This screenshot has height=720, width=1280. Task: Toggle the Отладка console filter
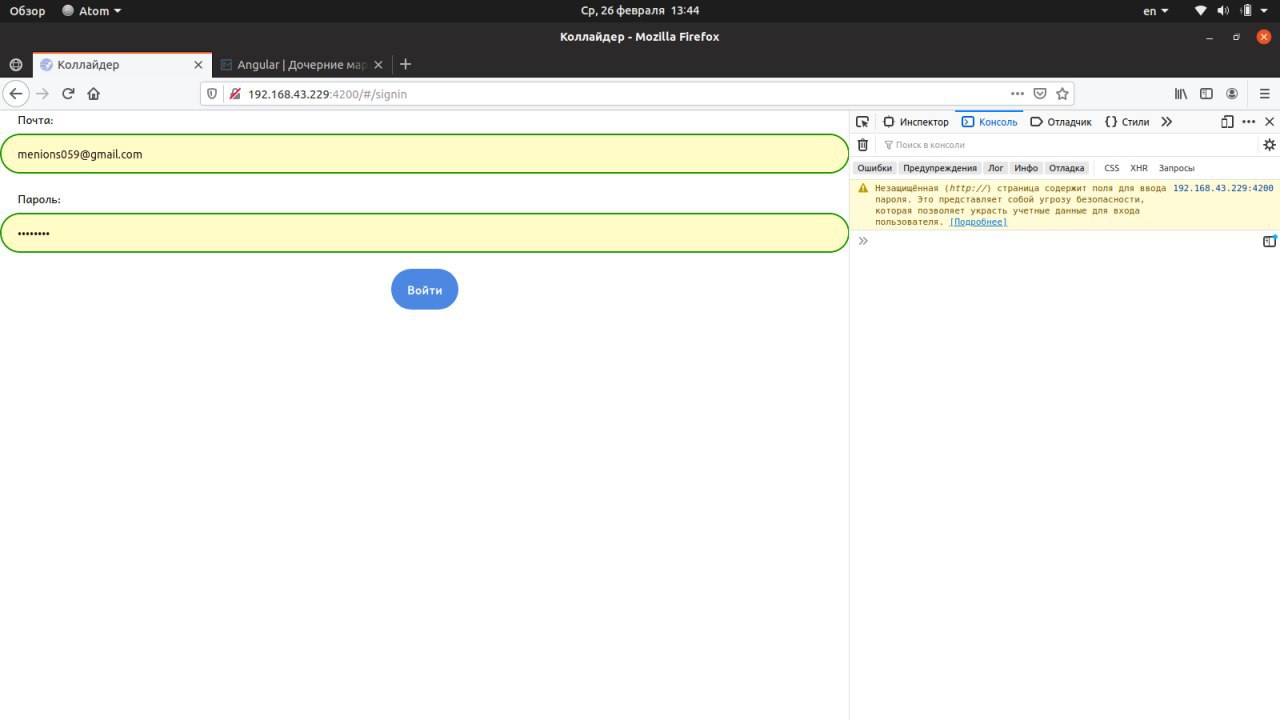coord(1067,168)
